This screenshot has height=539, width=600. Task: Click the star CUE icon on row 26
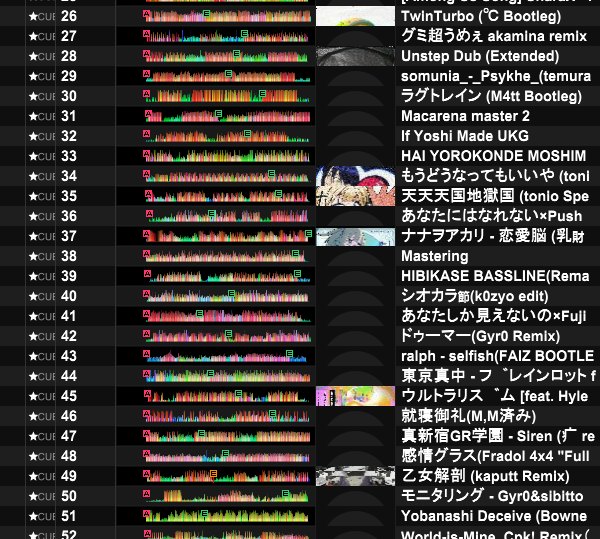(42, 16)
